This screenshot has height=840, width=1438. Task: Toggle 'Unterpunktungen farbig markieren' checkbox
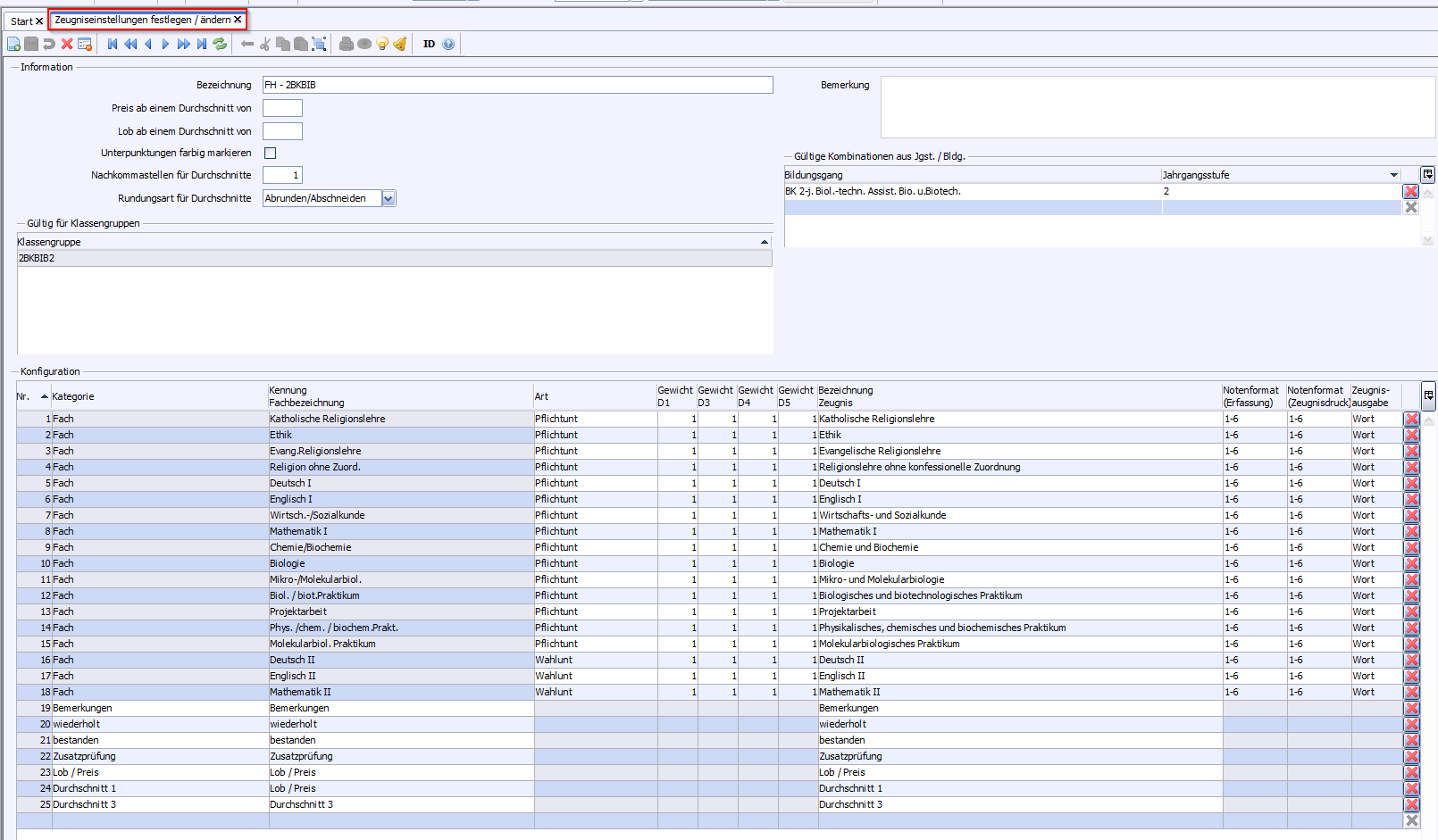point(270,153)
